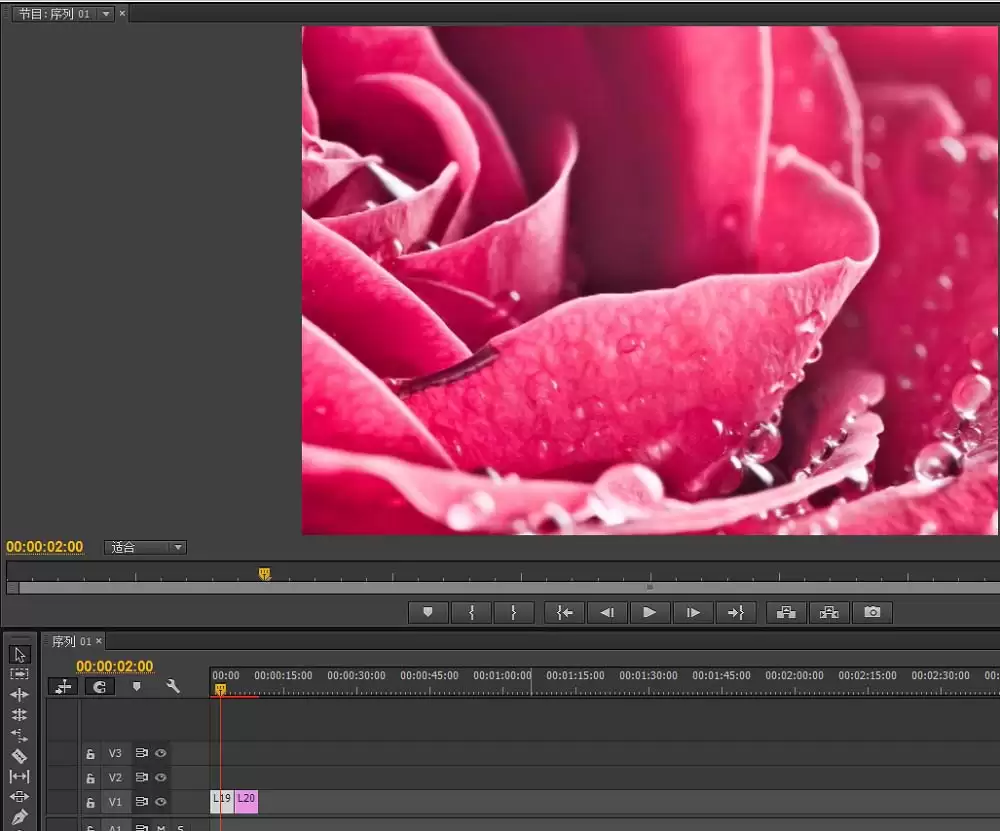Open the 适合 zoom level dropdown

pyautogui.click(x=145, y=547)
